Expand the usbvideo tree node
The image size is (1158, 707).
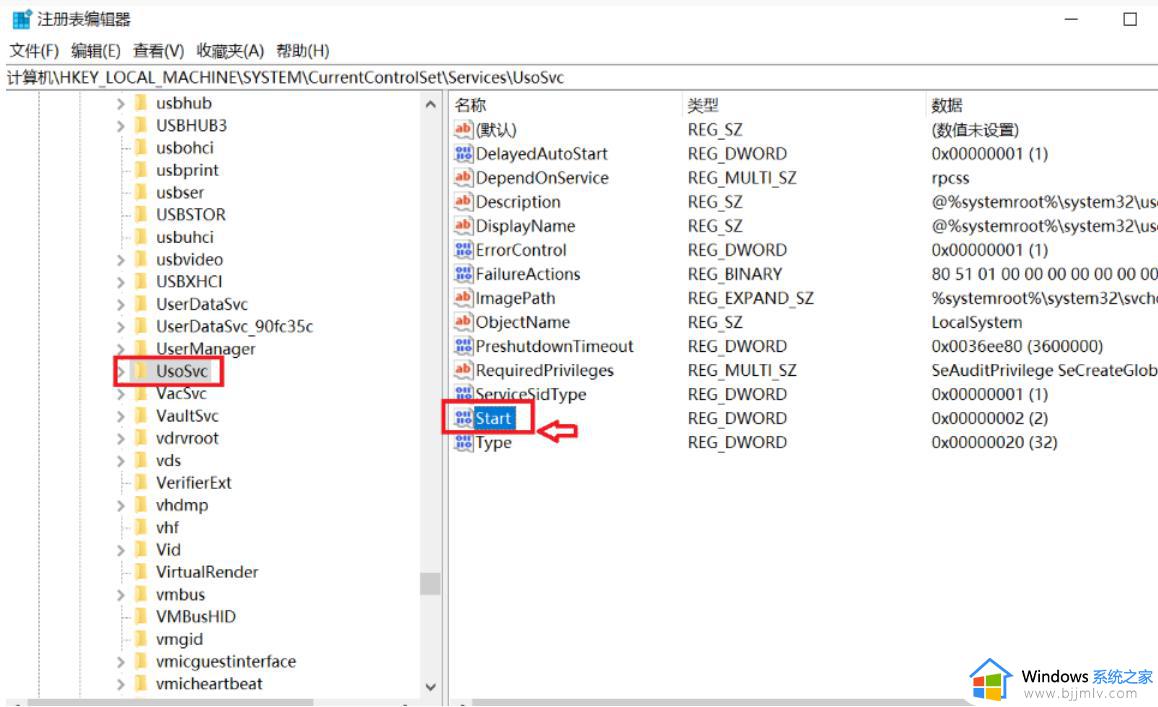tap(120, 260)
